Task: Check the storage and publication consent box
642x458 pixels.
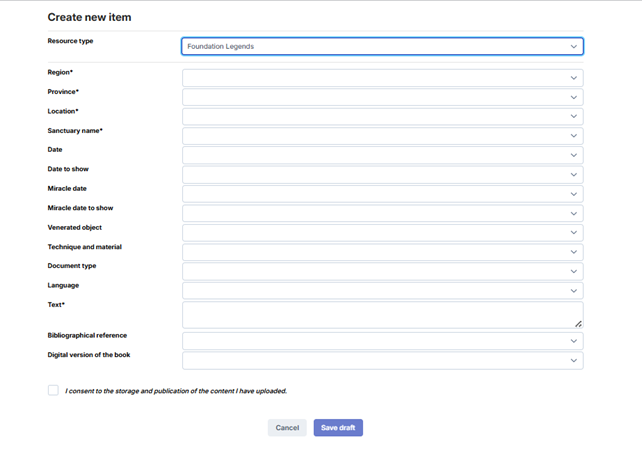Action: 53,390
